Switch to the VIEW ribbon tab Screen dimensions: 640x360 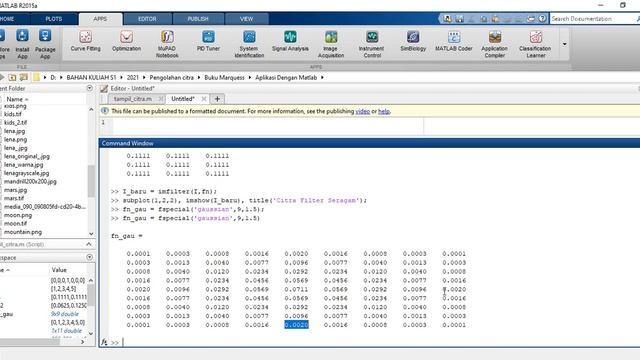tap(247, 19)
